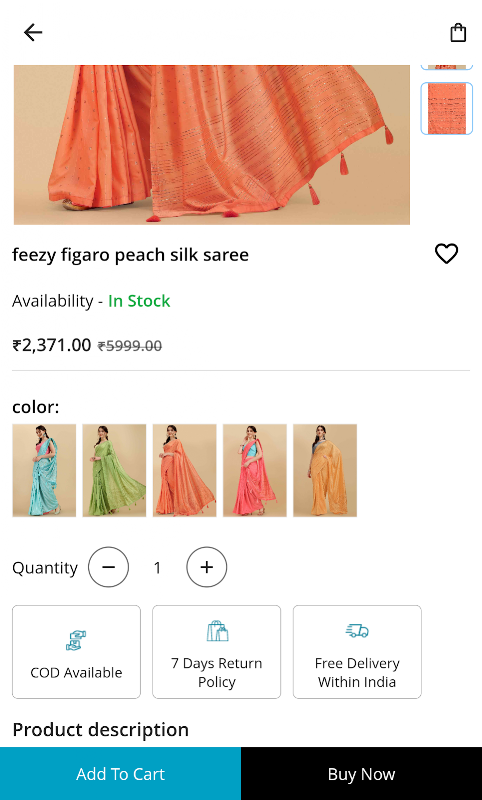Tap the back arrow icon
482x800 pixels.
33,33
